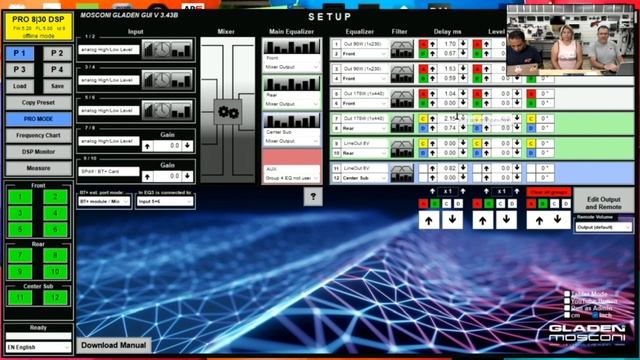
Task: Open the Frequency Chart view
Action: click(38, 135)
